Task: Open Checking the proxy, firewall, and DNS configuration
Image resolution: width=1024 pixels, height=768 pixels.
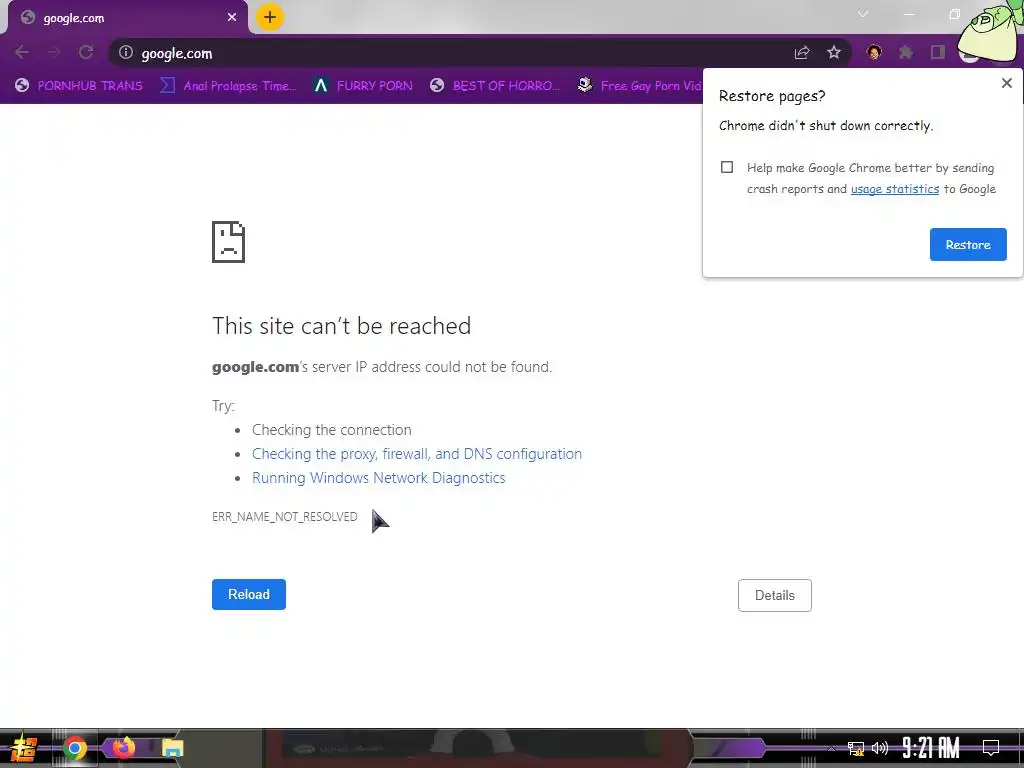Action: [417, 454]
